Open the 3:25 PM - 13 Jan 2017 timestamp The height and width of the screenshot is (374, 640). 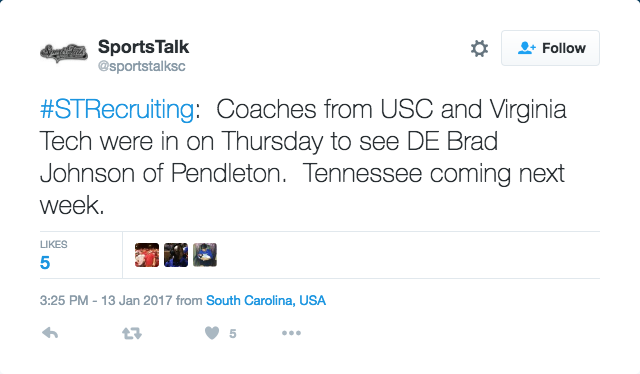(x=106, y=301)
